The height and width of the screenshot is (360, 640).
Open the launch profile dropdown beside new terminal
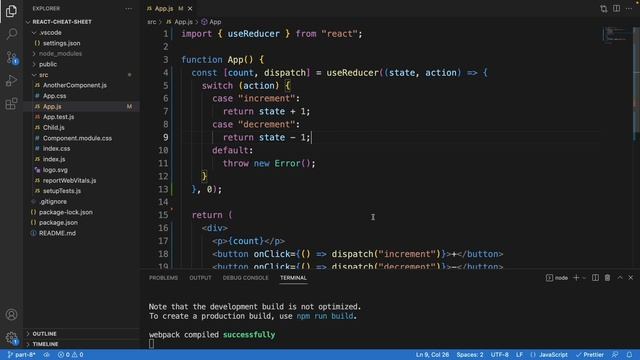[x=584, y=278]
